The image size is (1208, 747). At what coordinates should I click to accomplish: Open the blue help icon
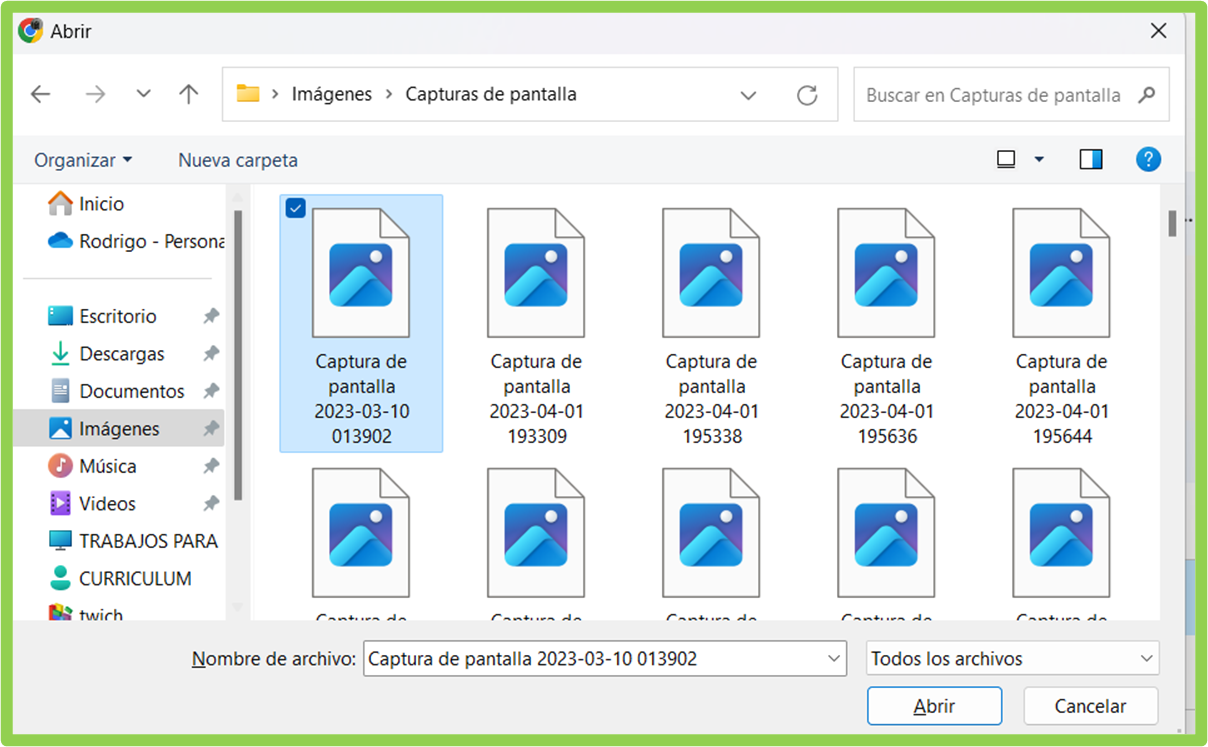click(x=1147, y=159)
